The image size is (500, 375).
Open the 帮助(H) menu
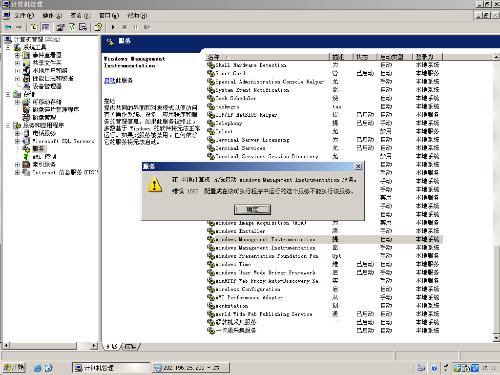pyautogui.click(x=137, y=15)
